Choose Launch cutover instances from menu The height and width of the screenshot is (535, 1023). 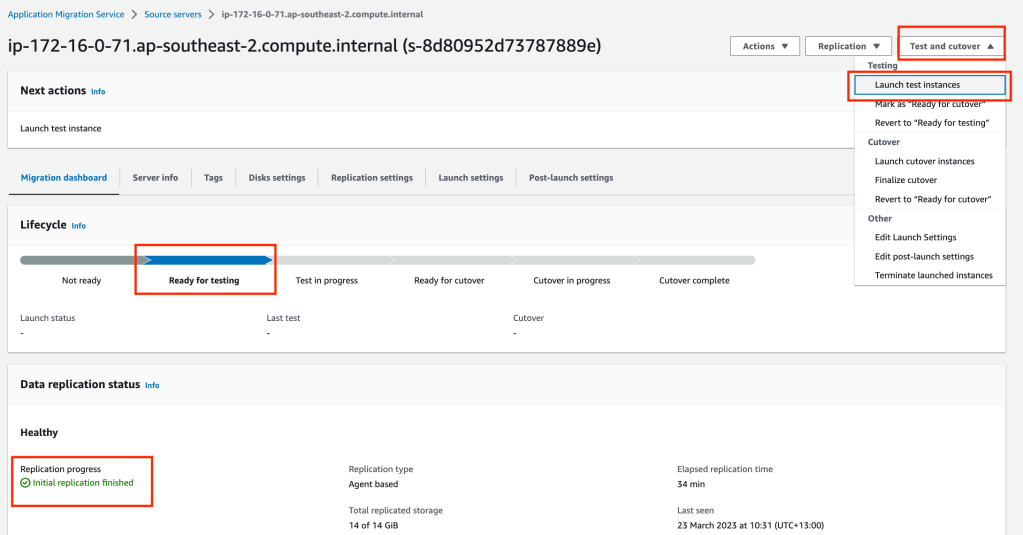(x=924, y=161)
